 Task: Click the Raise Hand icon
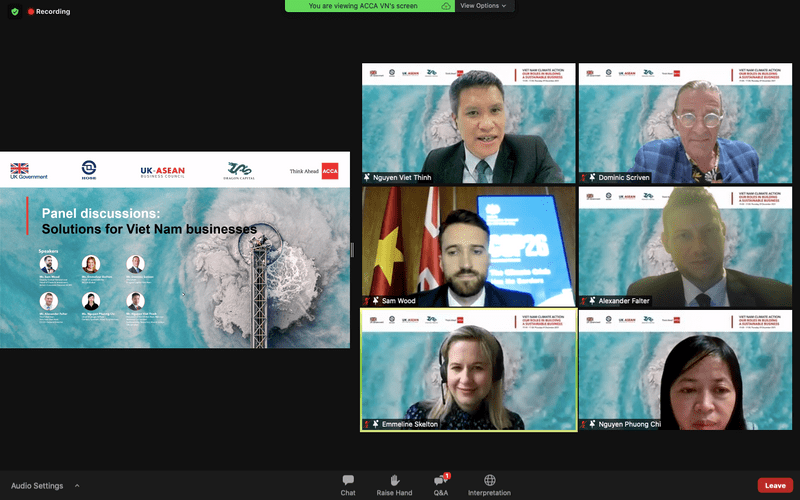coord(394,485)
